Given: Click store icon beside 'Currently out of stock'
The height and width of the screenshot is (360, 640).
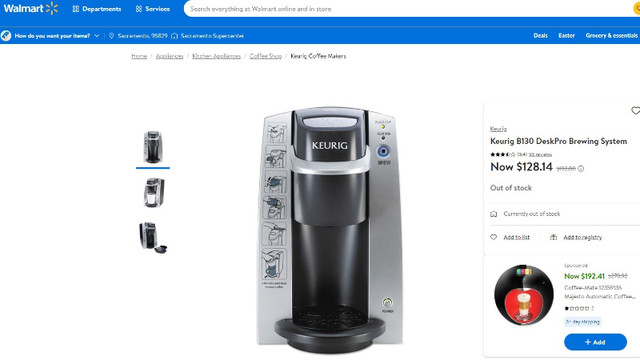Looking at the screenshot, I should [493, 214].
